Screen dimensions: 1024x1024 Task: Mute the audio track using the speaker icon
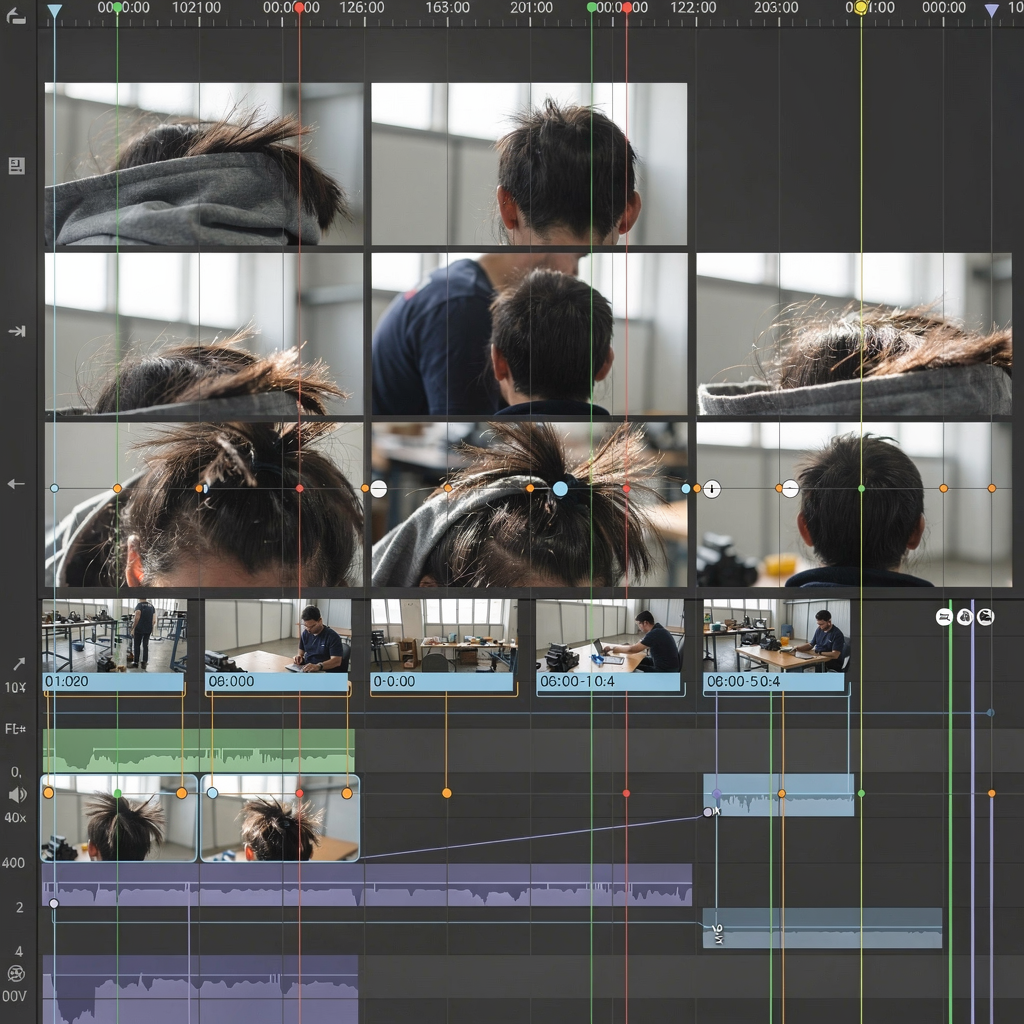[16, 795]
